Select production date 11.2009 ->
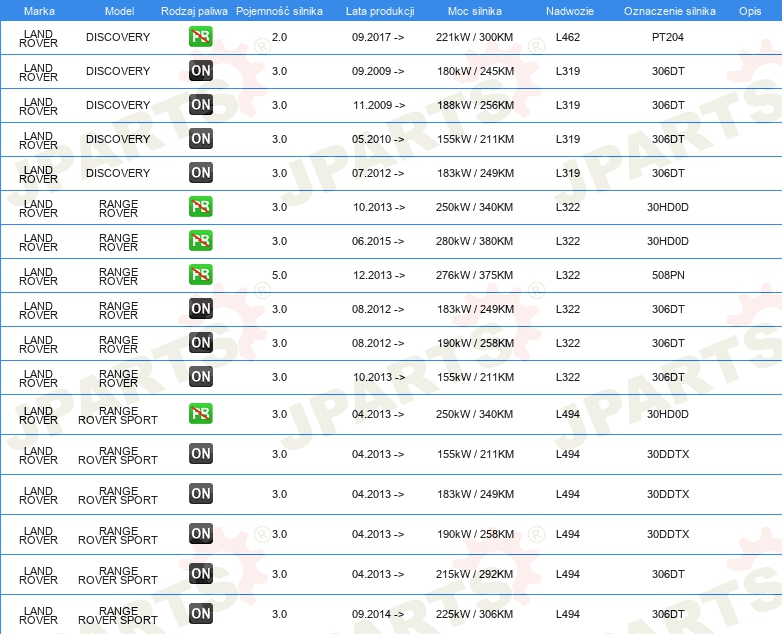 379,105
